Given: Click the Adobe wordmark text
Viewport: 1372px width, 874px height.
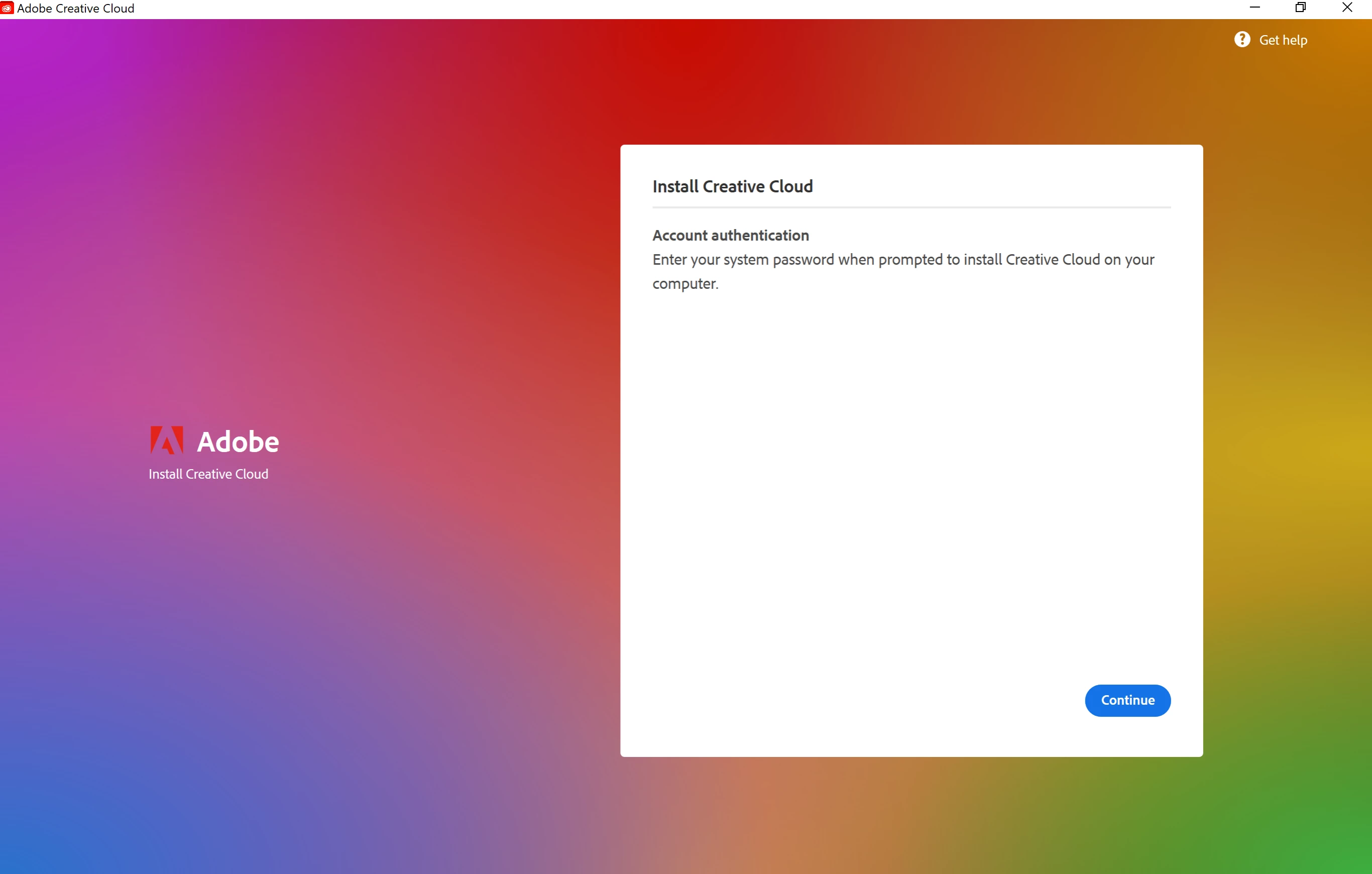Looking at the screenshot, I should (238, 442).
